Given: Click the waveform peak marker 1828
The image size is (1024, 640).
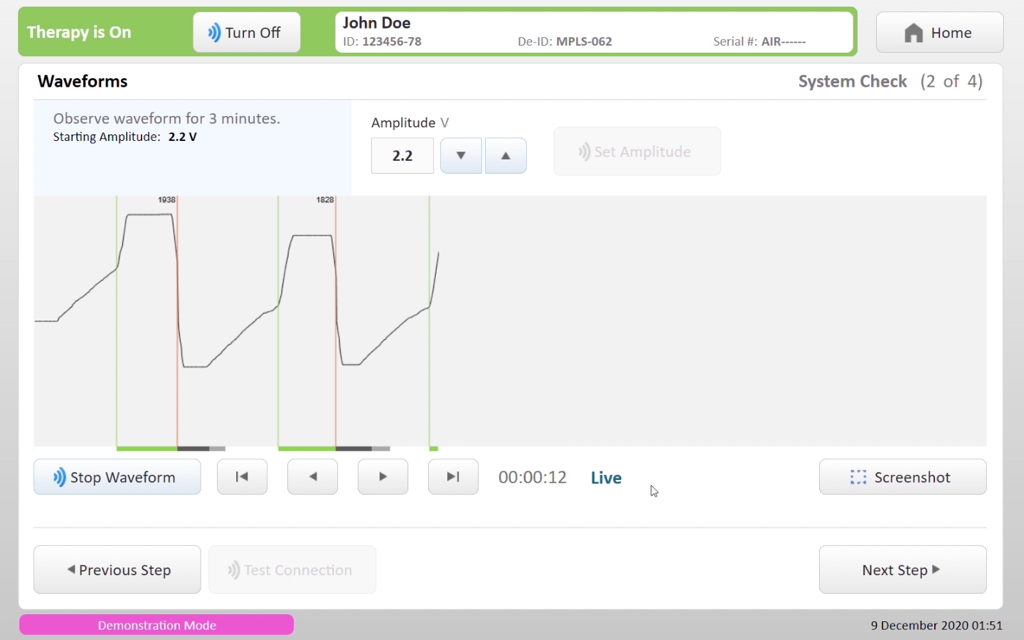Looking at the screenshot, I should click(x=325, y=200).
